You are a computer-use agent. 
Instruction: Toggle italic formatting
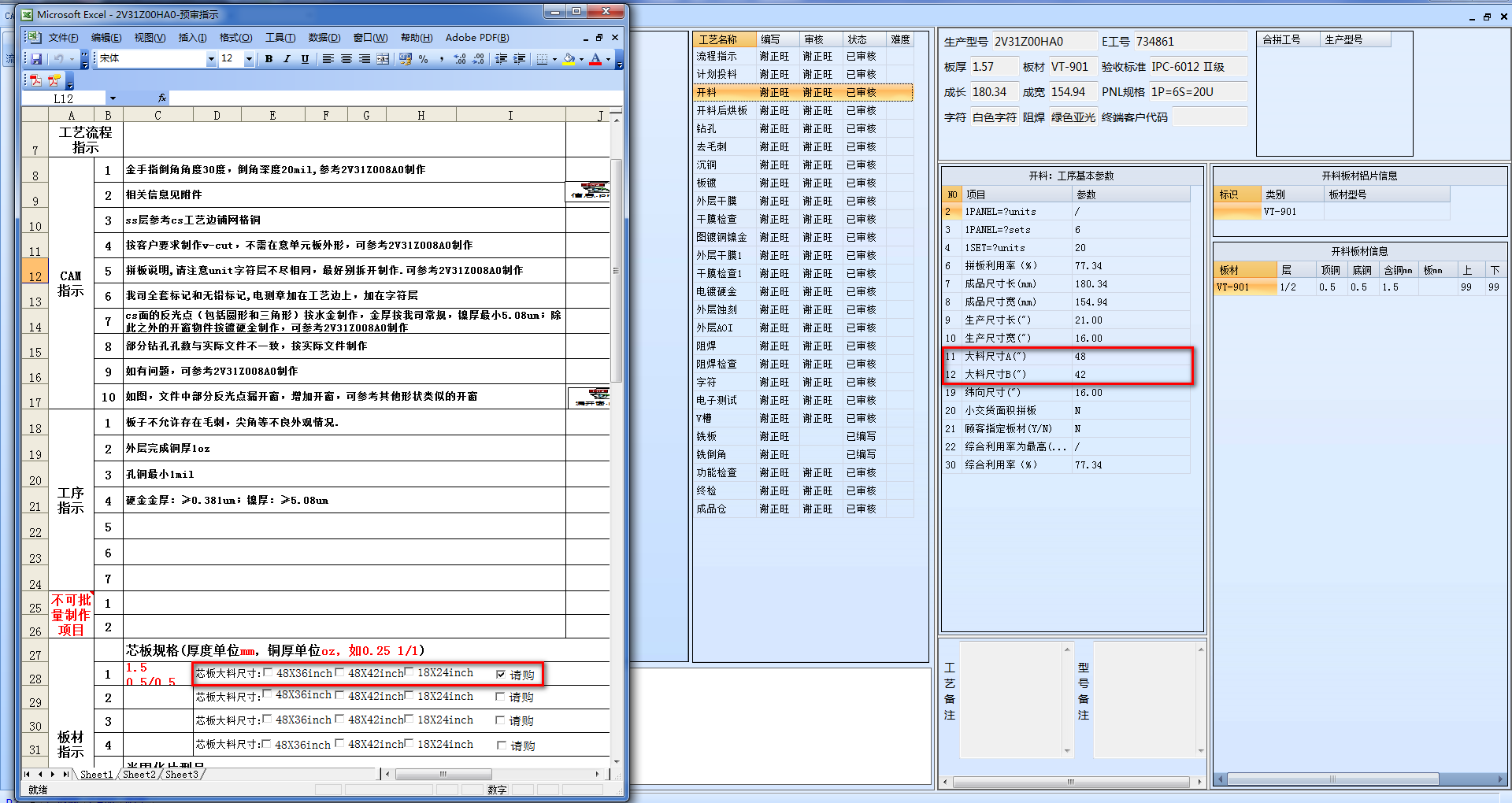287,59
